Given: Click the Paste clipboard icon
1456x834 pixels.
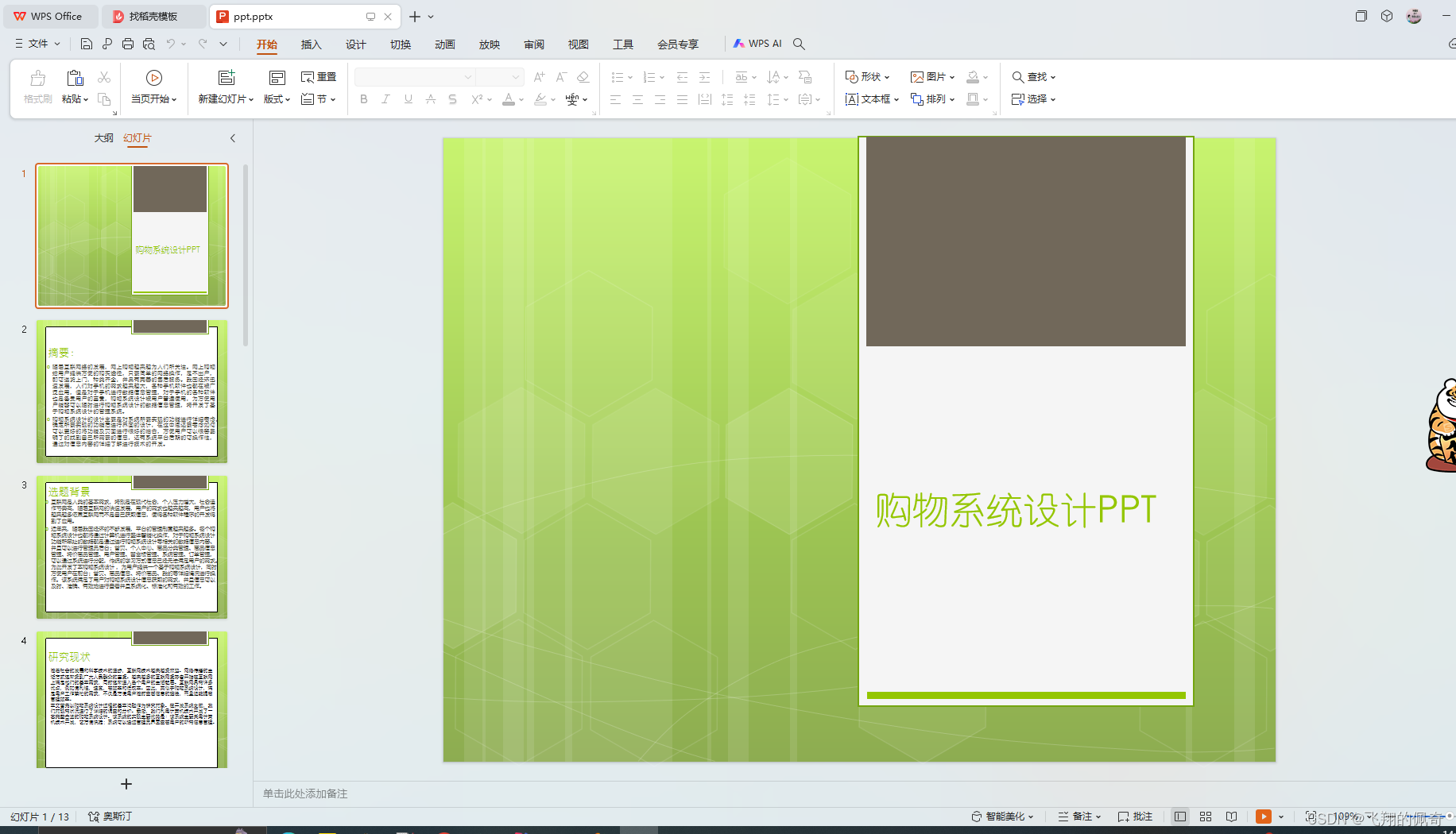Looking at the screenshot, I should coord(75,78).
